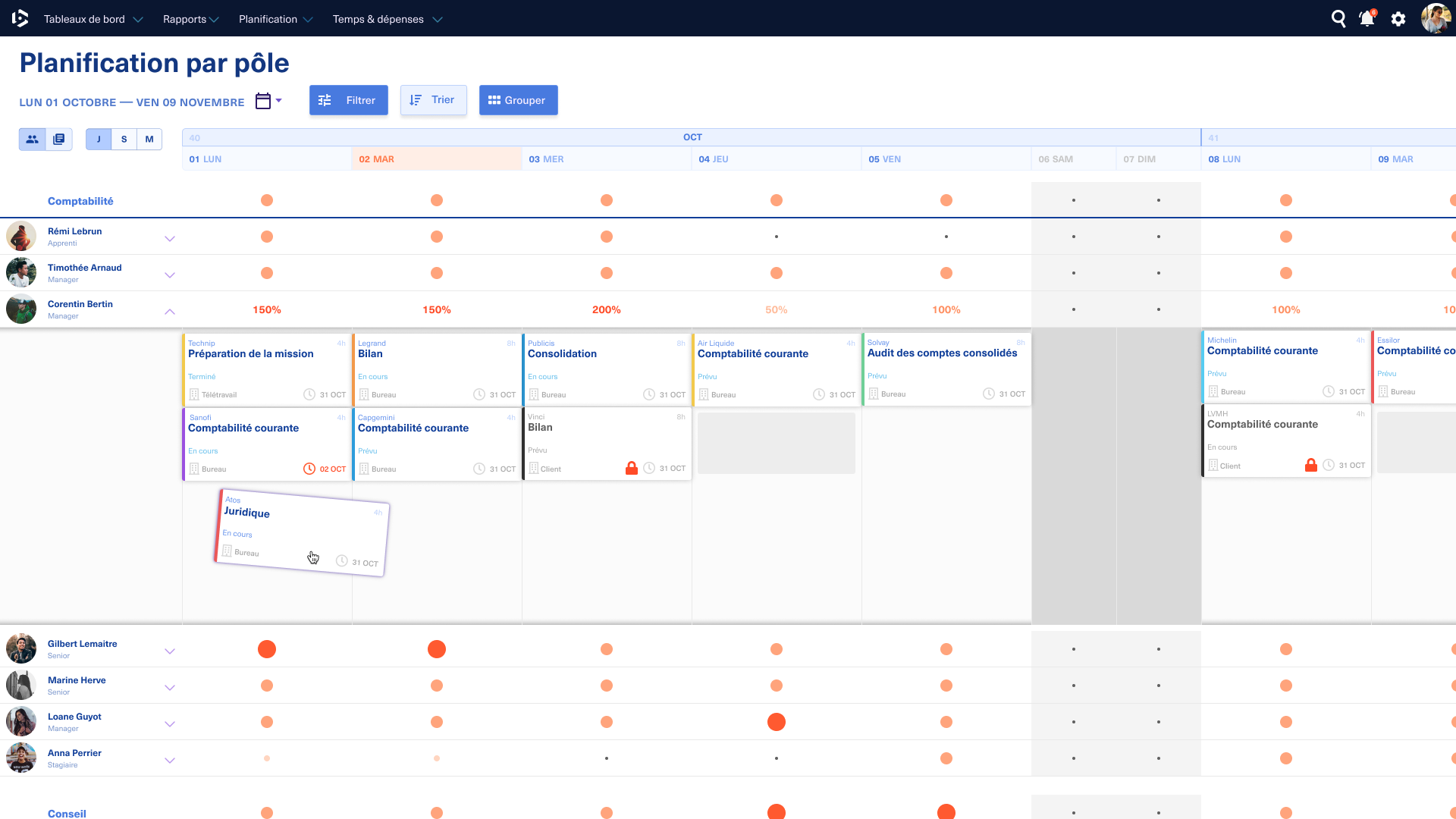Click Loane Guyot's red overload dot Thursday

click(777, 722)
